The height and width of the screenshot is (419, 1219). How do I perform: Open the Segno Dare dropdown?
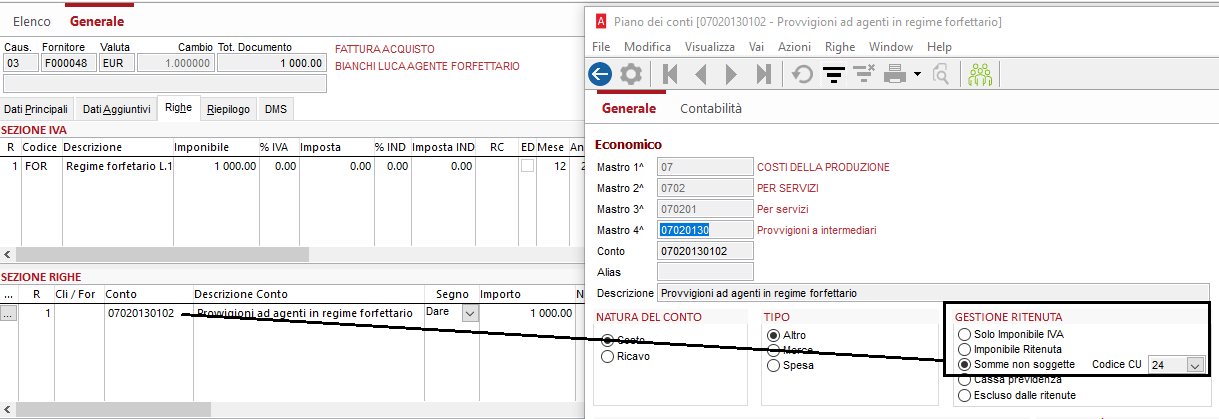[469, 314]
